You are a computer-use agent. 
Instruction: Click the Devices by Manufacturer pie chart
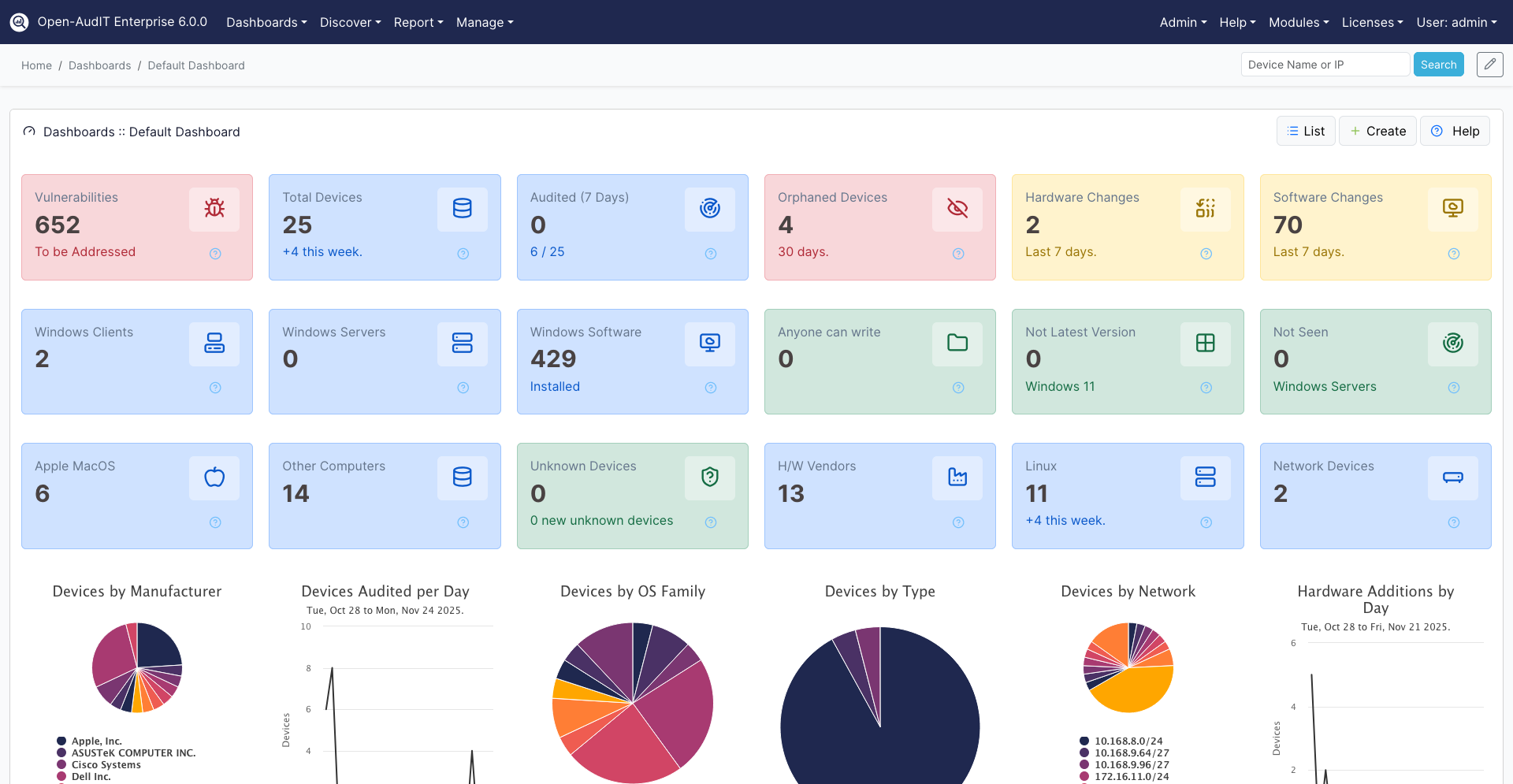[x=136, y=667]
